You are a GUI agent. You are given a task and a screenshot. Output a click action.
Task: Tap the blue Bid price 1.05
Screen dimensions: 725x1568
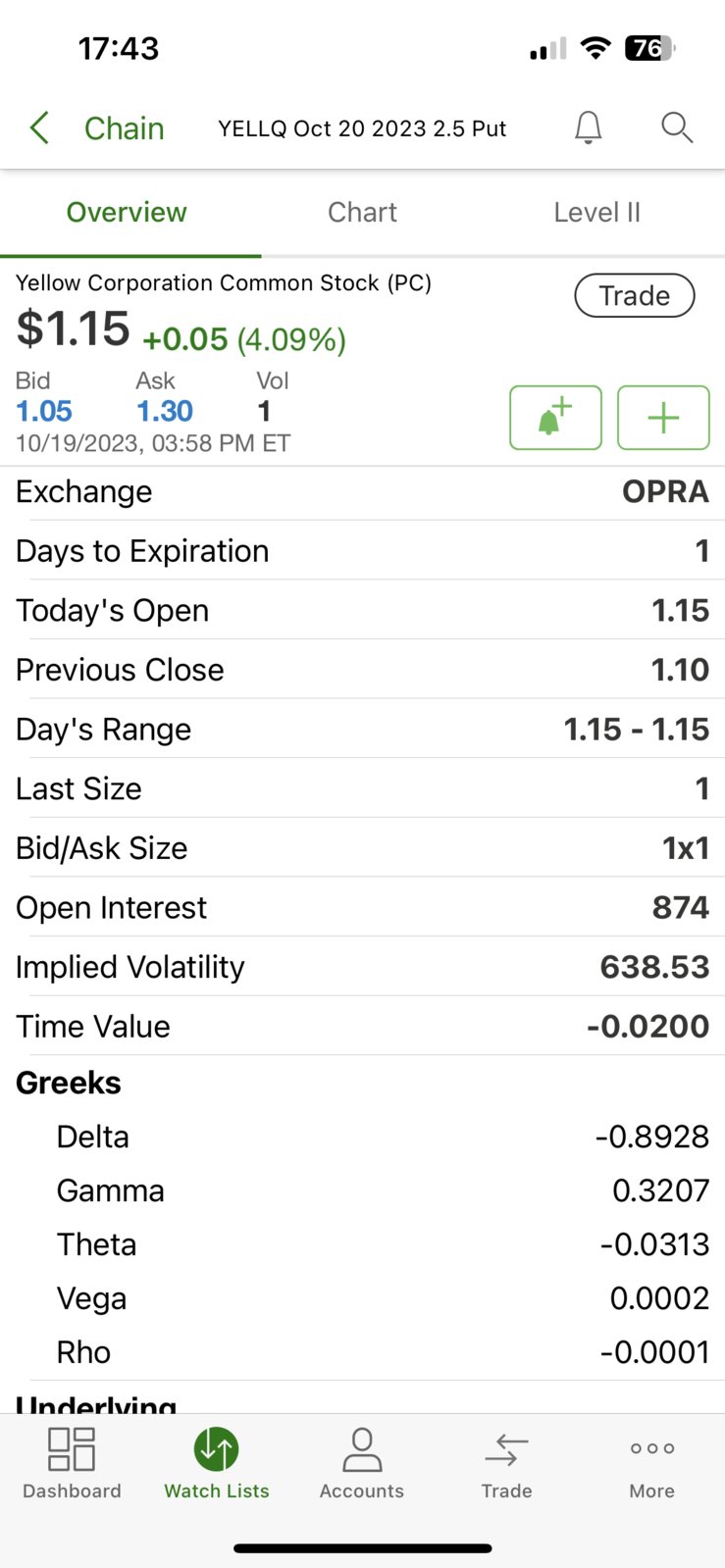click(44, 411)
